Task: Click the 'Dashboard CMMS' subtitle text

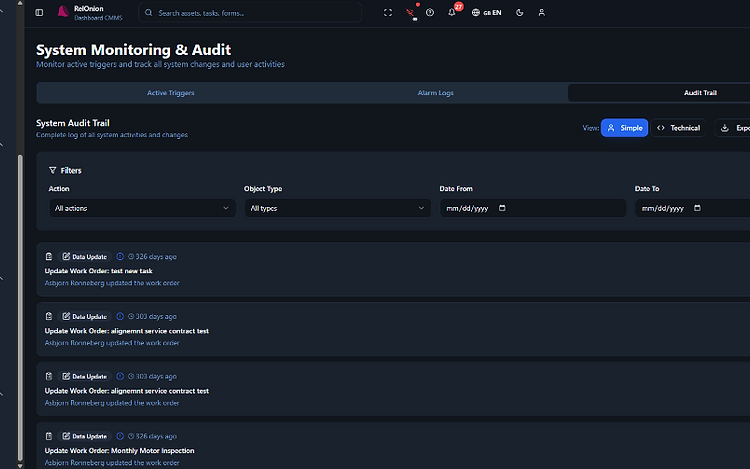Action: click(98, 18)
